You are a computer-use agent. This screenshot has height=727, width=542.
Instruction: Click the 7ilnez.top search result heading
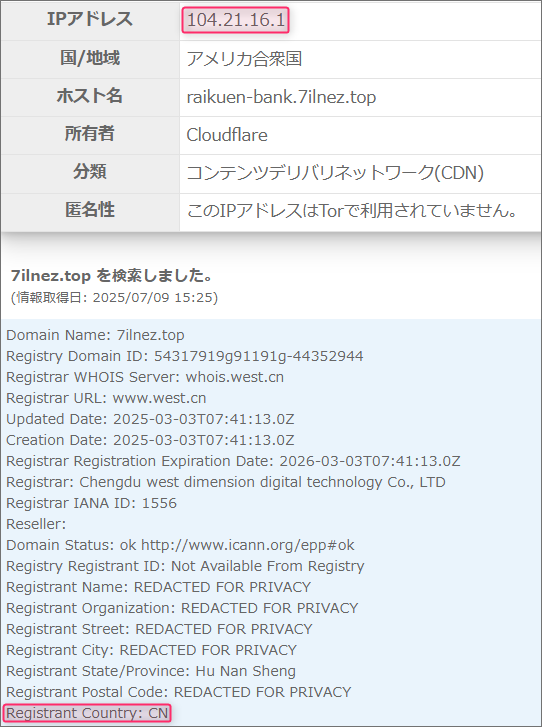click(111, 275)
